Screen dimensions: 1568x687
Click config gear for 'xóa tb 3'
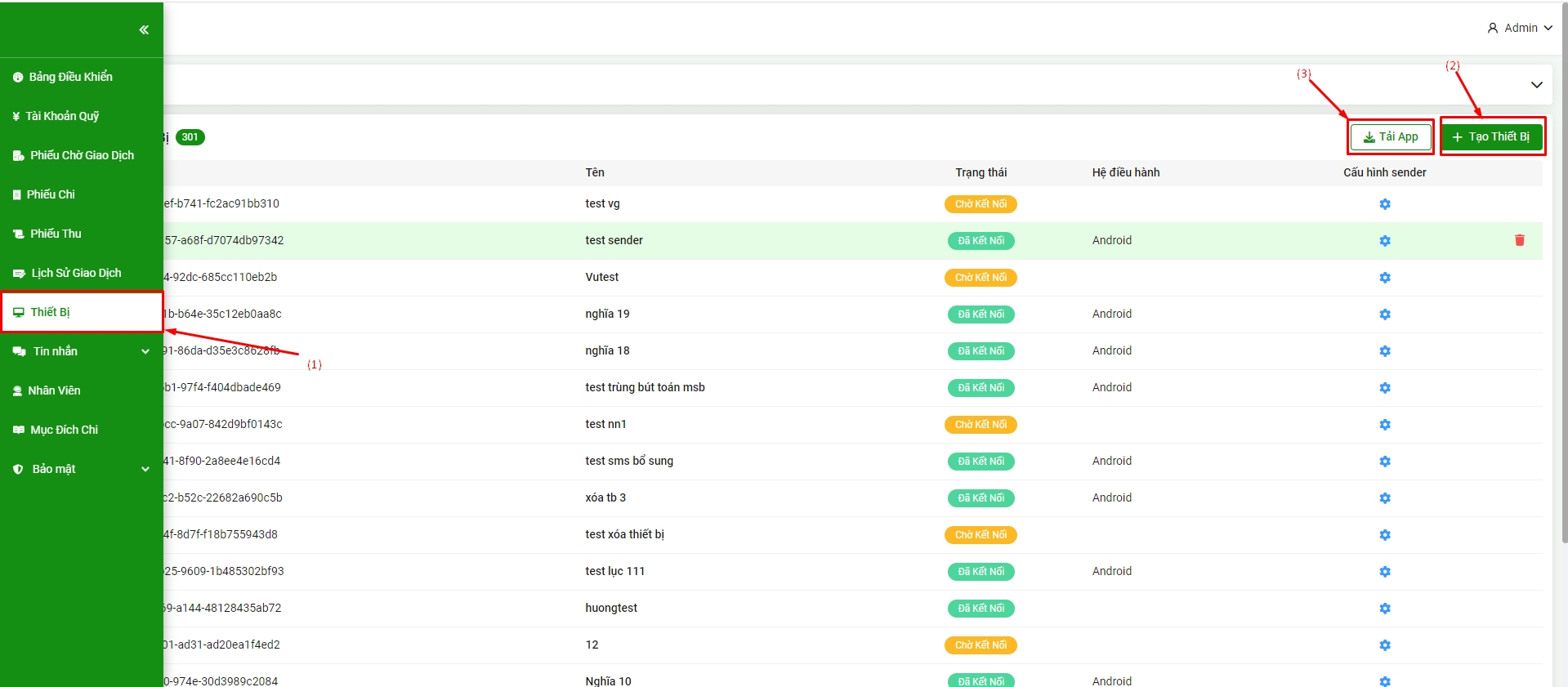pos(1384,498)
